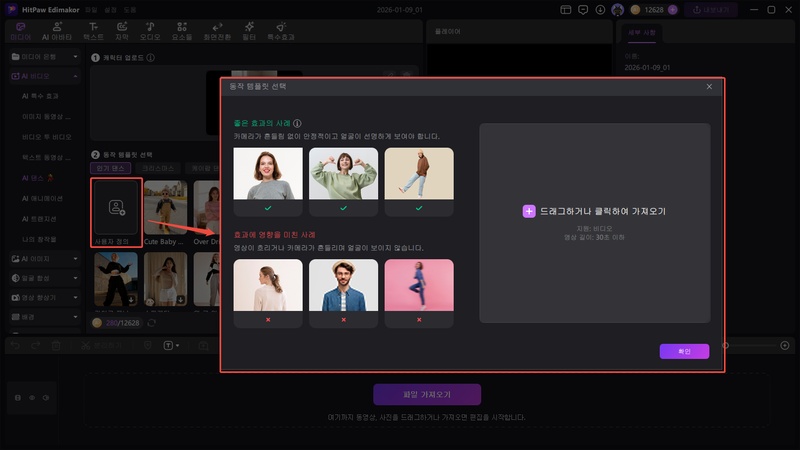Image resolution: width=800 pixels, height=450 pixels.
Task: Open the 필터 (Filter) toolbar tab
Action: tap(249, 32)
